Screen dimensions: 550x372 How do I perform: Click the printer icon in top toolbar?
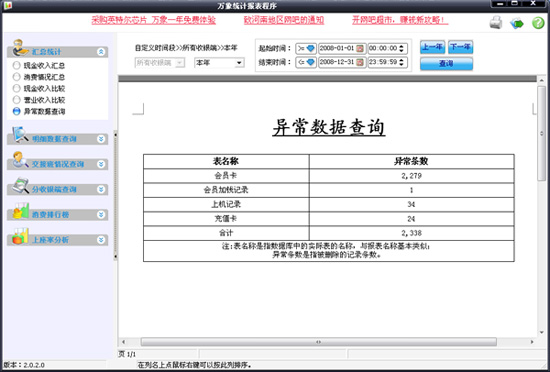click(496, 23)
